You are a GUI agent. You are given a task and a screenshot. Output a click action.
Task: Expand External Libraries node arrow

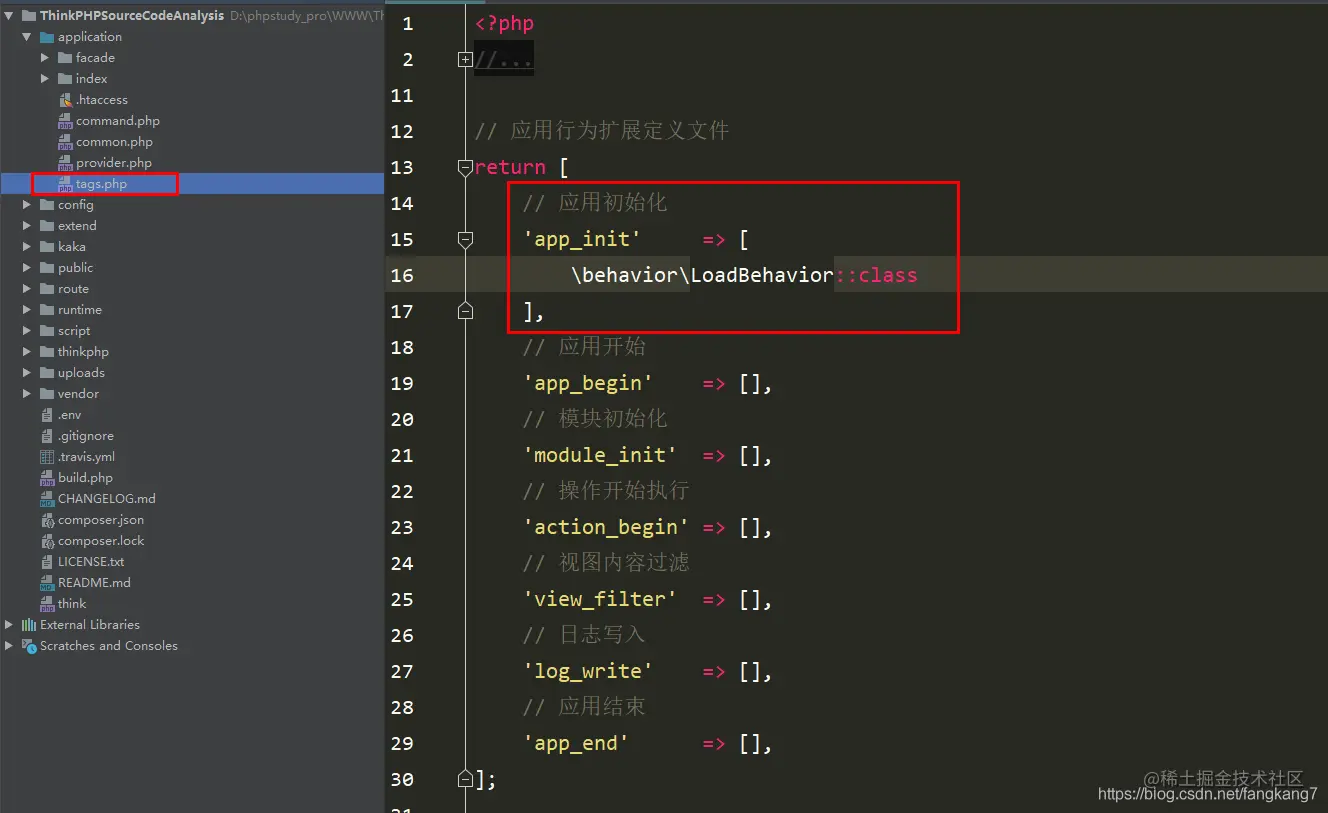[10, 625]
